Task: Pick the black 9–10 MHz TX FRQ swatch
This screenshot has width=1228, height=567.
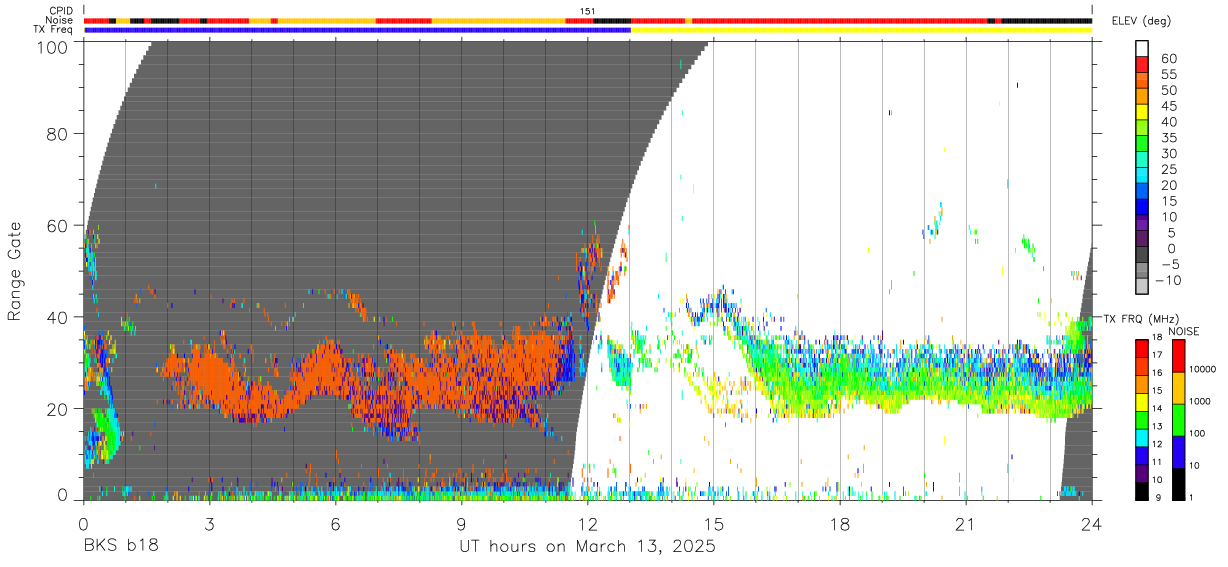Action: coord(1141,491)
